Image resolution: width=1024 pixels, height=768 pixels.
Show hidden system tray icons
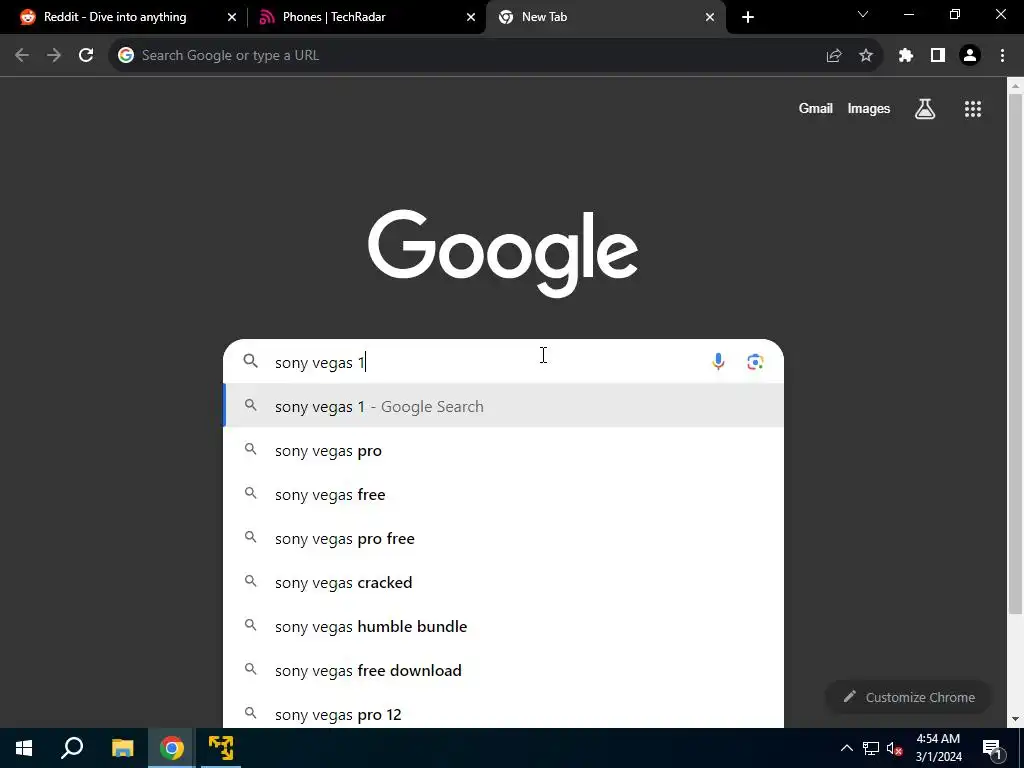[x=846, y=748]
